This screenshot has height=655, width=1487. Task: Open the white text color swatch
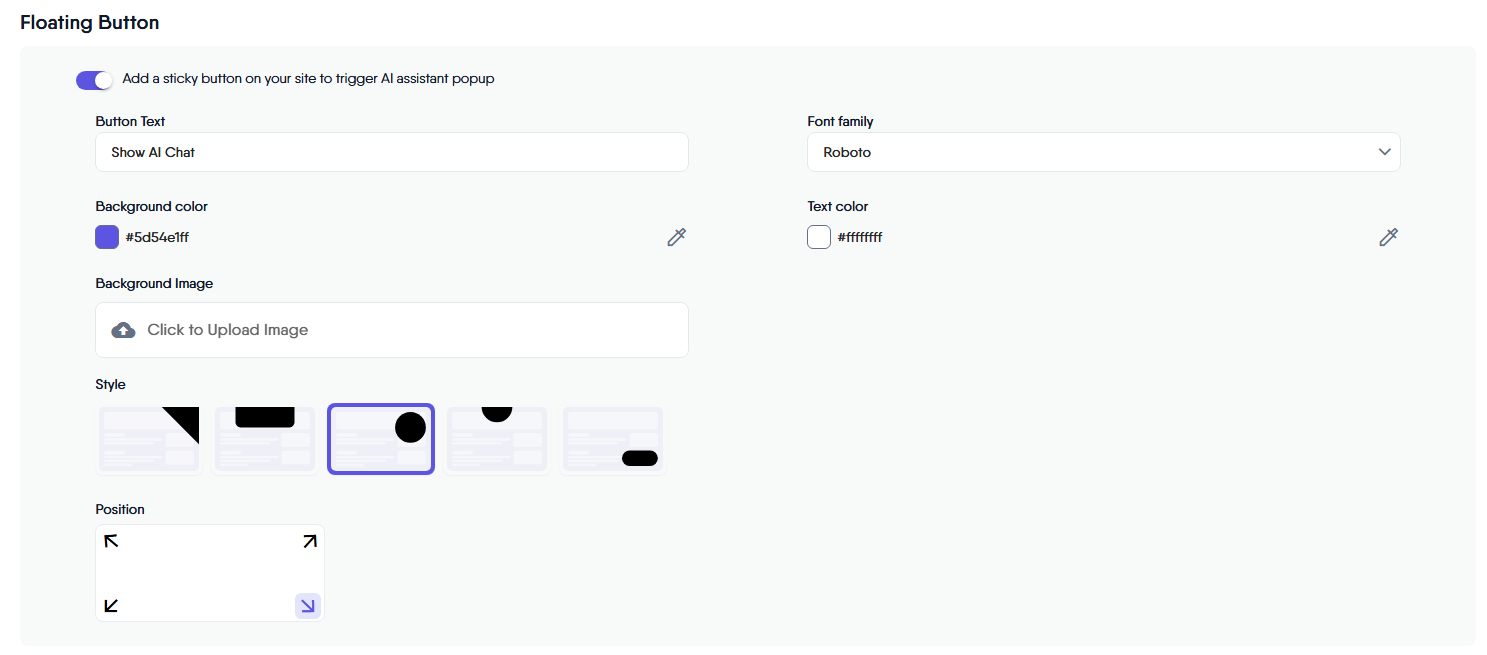[819, 237]
